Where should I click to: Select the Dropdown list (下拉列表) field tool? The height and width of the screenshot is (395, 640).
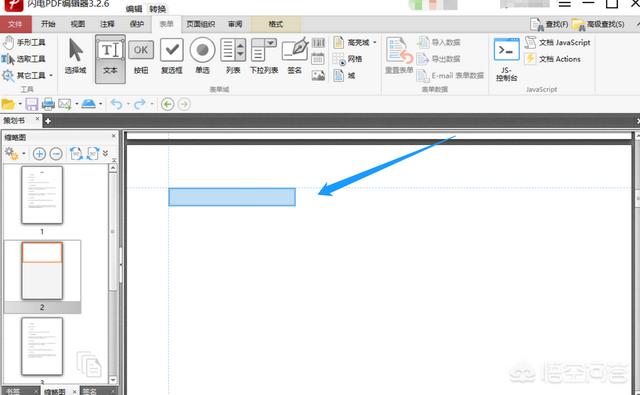264,56
